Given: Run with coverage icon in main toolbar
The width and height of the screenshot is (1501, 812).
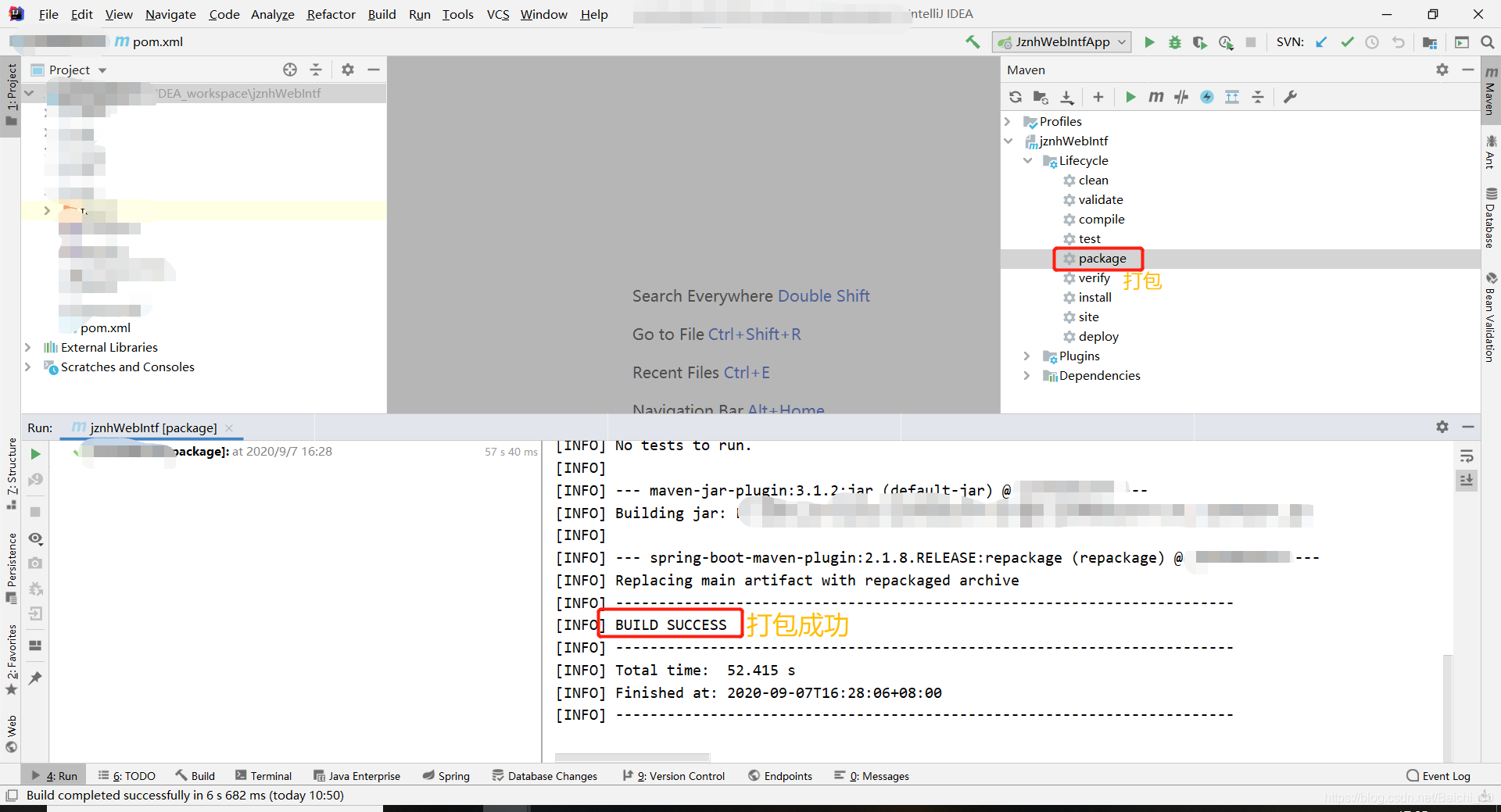Looking at the screenshot, I should (x=1199, y=42).
